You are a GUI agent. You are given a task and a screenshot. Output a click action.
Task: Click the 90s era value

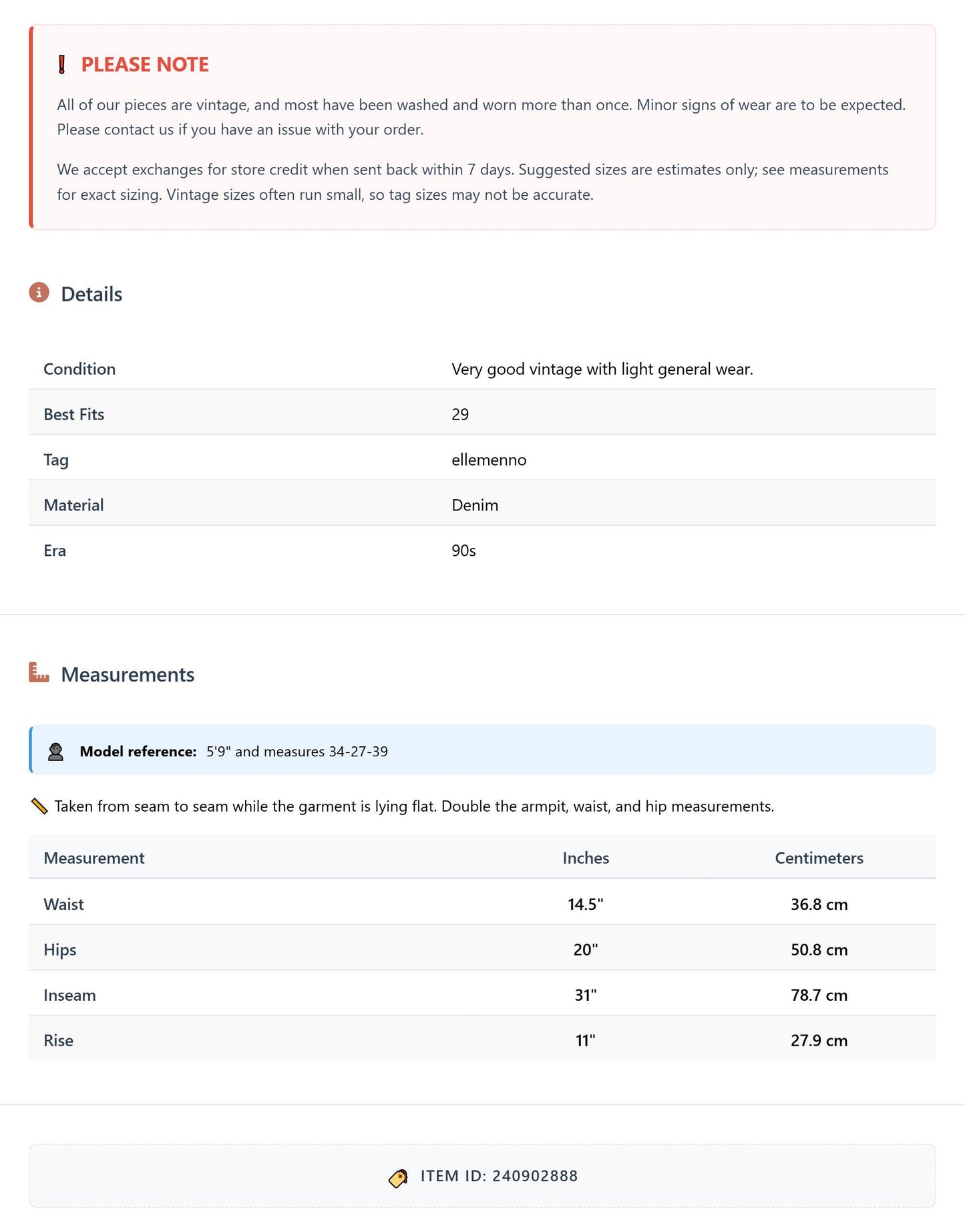(x=463, y=551)
